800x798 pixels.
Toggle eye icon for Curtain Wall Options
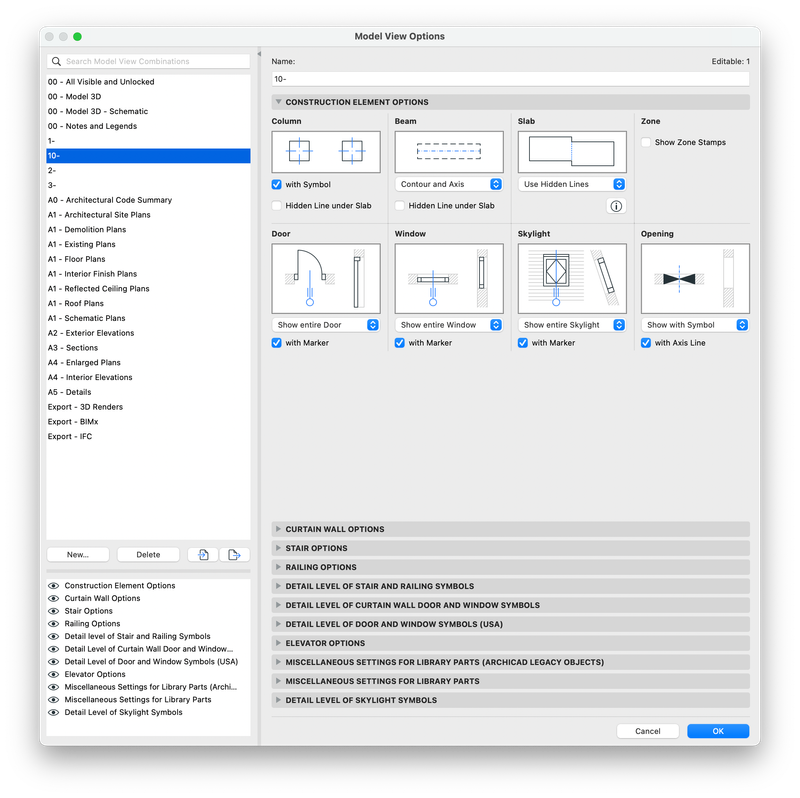[54, 598]
